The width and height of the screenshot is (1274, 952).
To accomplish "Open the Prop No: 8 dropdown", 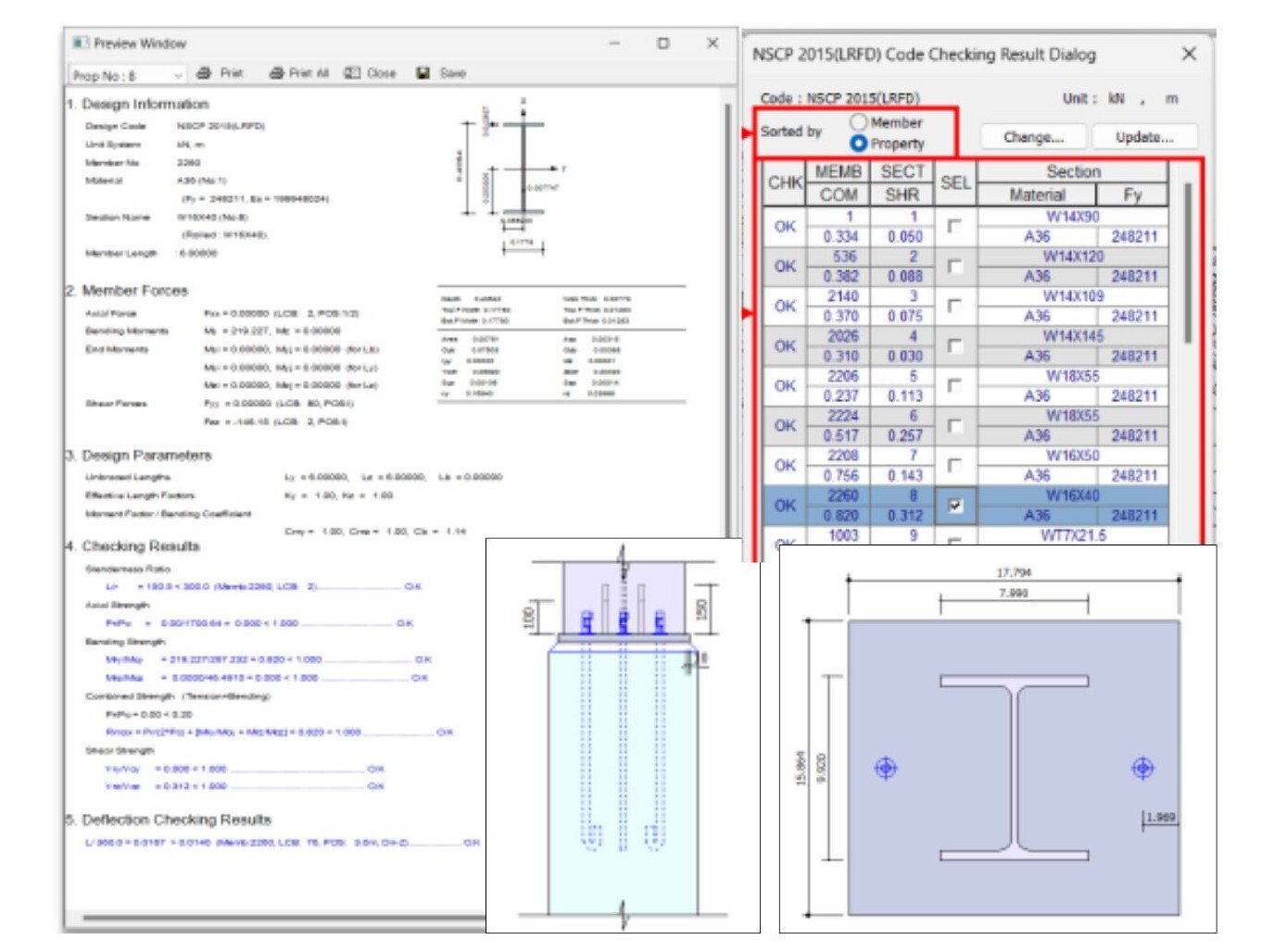I will (x=128, y=75).
